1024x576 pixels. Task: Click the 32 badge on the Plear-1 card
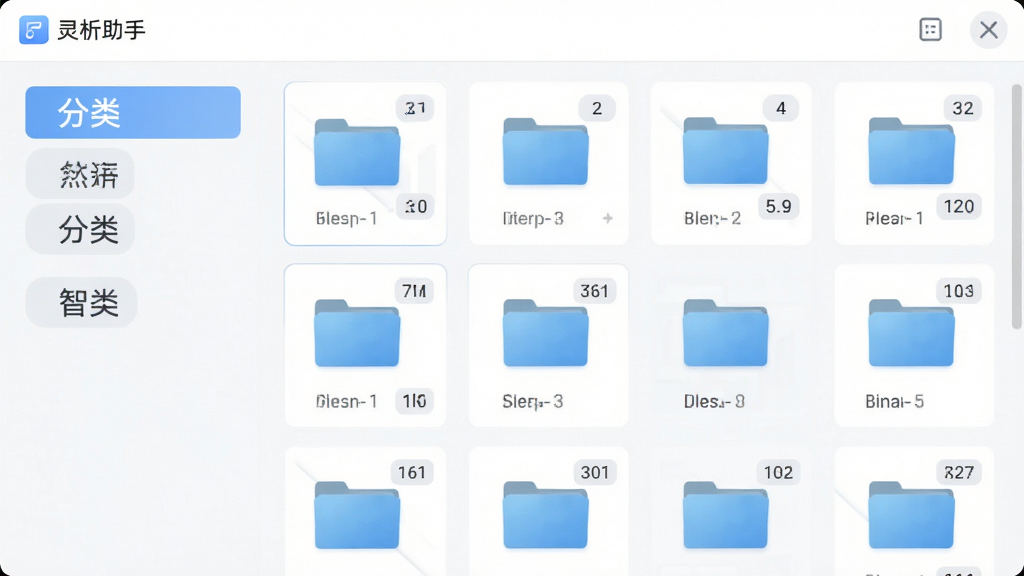963,108
